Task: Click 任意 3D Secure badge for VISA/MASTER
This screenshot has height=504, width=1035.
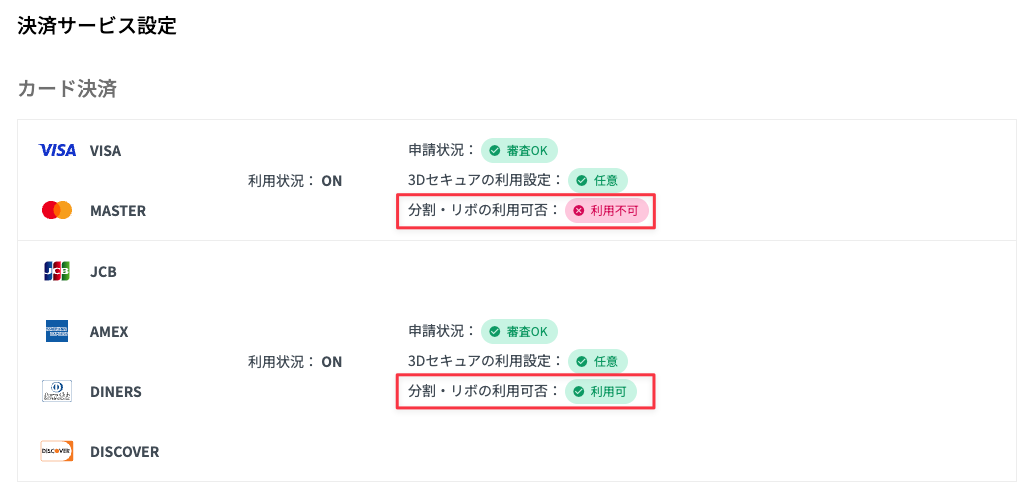Action: point(598,181)
